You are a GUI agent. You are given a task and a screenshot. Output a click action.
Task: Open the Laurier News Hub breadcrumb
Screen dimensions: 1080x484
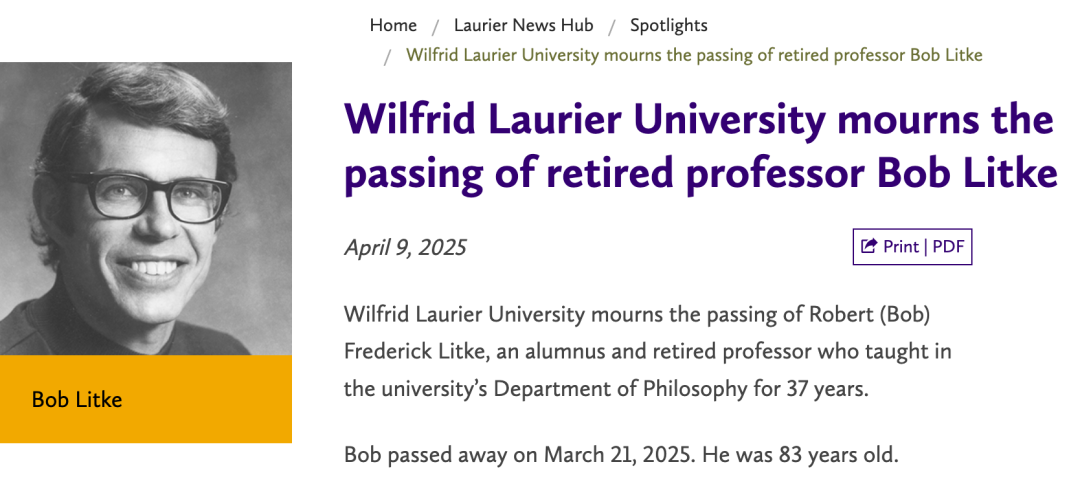(523, 25)
